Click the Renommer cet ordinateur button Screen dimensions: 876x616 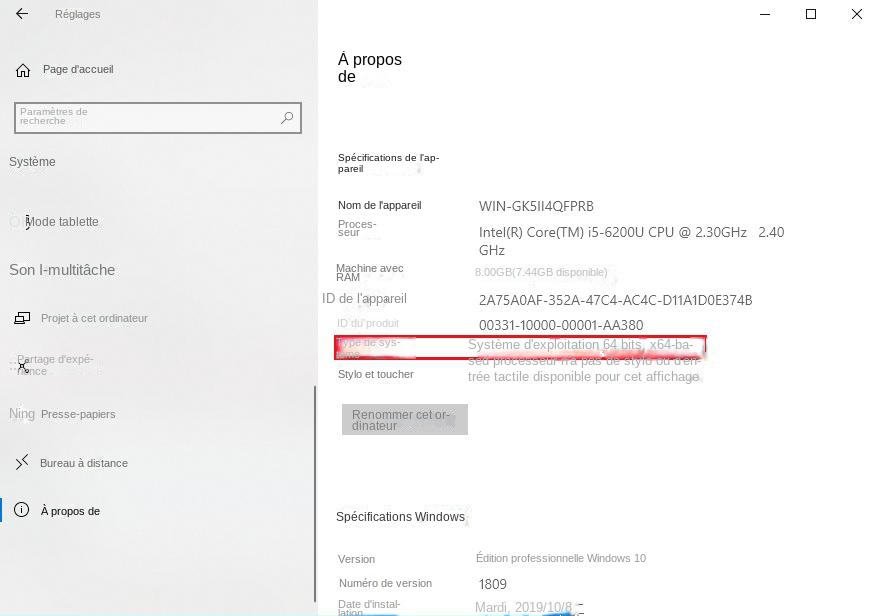(x=404, y=419)
